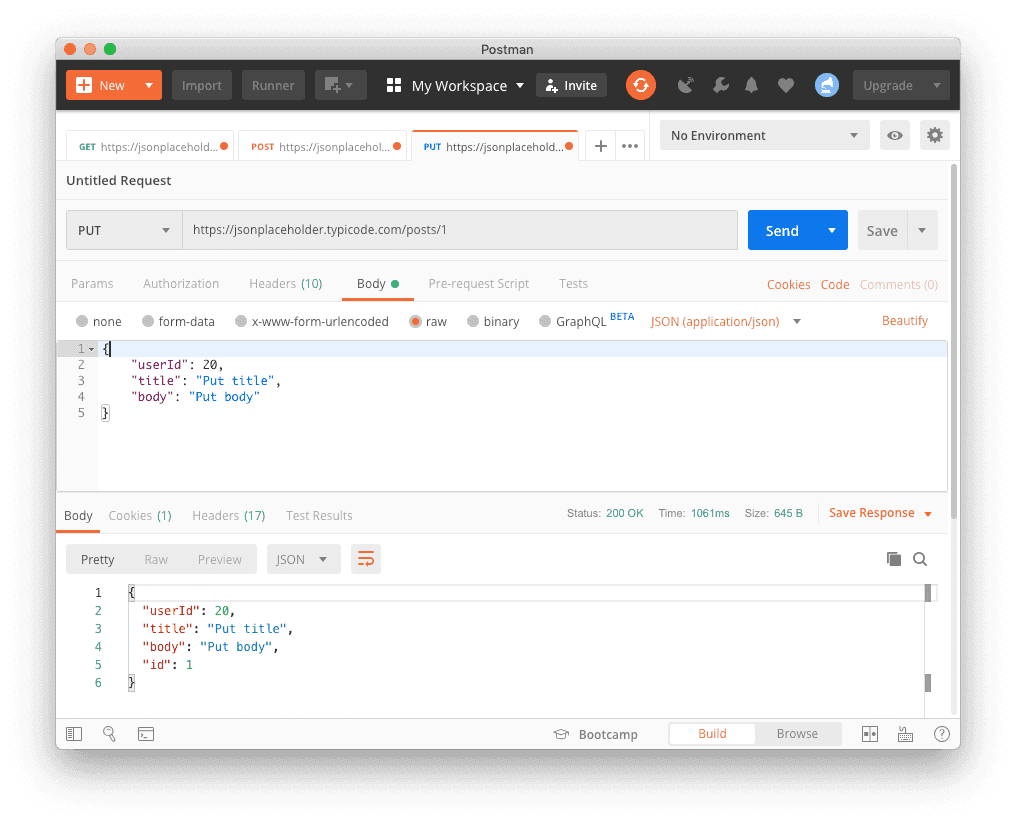Copy response with the clipboard icon
Image resolution: width=1016 pixels, height=823 pixels.
[x=894, y=559]
